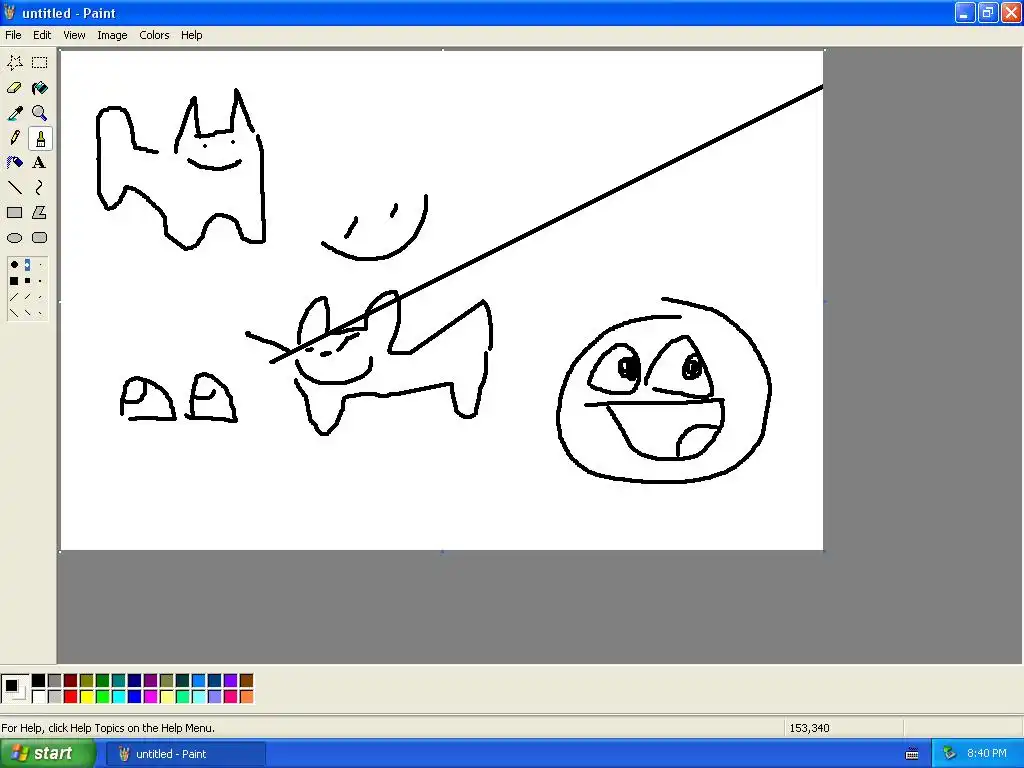The height and width of the screenshot is (768, 1024).
Task: Pick the straight Line tool
Action: [14, 188]
